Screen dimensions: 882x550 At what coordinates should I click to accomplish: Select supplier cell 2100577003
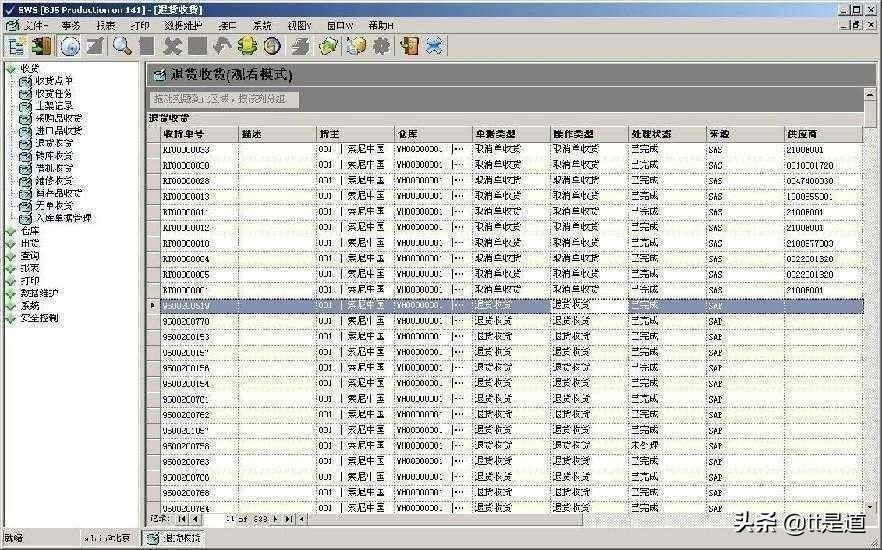(x=823, y=244)
